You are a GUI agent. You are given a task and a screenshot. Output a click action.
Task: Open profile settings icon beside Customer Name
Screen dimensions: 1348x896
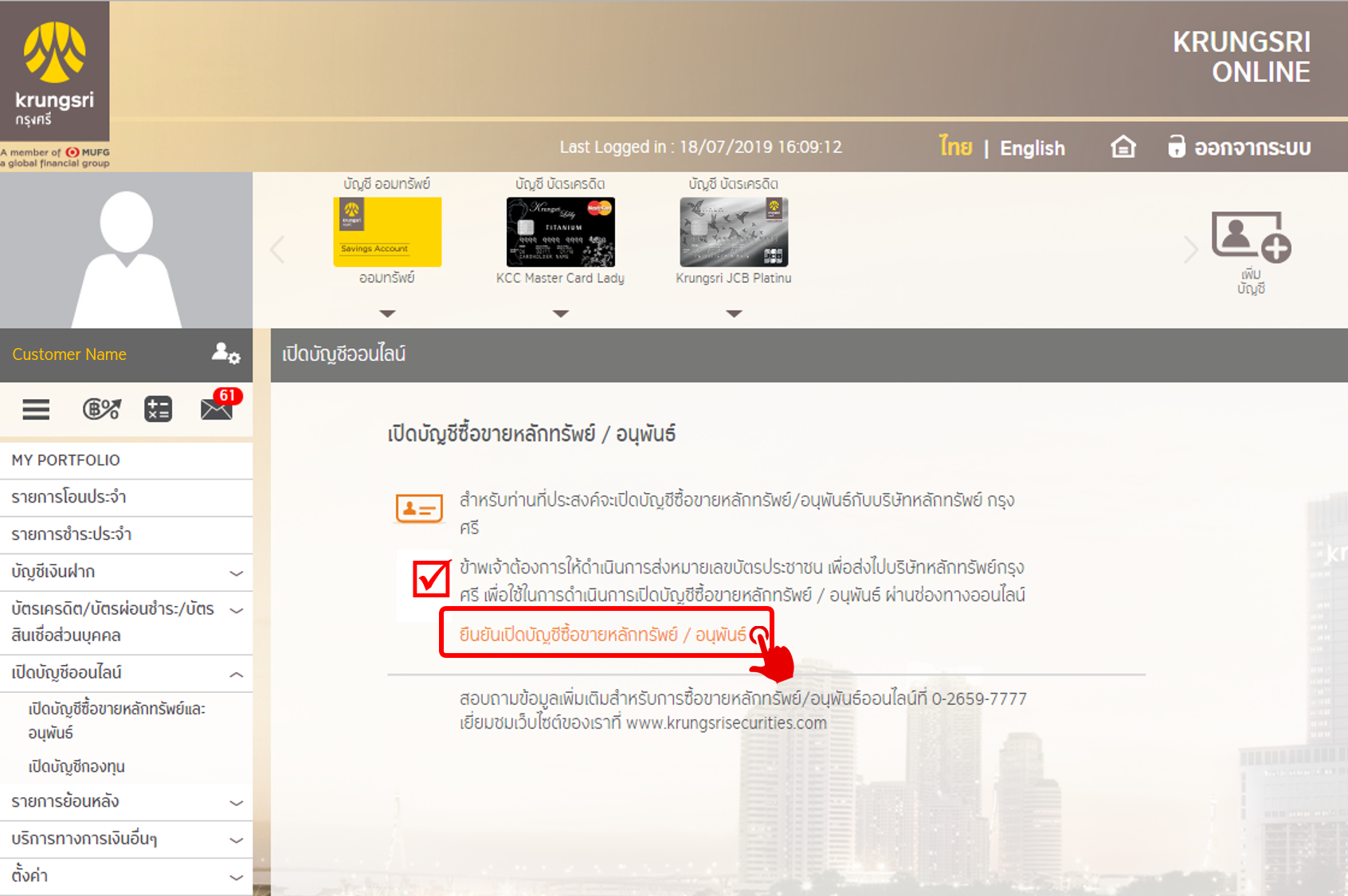(x=225, y=353)
